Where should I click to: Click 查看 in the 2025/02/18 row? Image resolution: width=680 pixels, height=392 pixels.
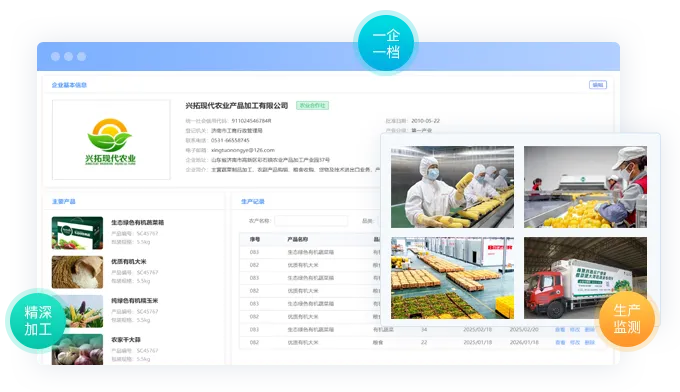[x=560, y=330]
